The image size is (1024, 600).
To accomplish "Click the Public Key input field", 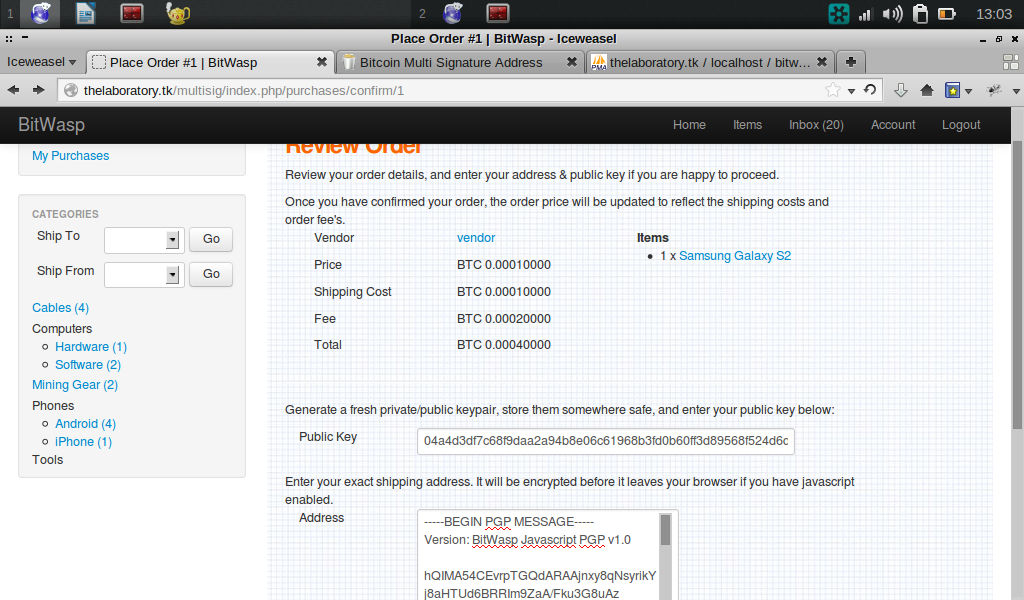I will coord(605,441).
